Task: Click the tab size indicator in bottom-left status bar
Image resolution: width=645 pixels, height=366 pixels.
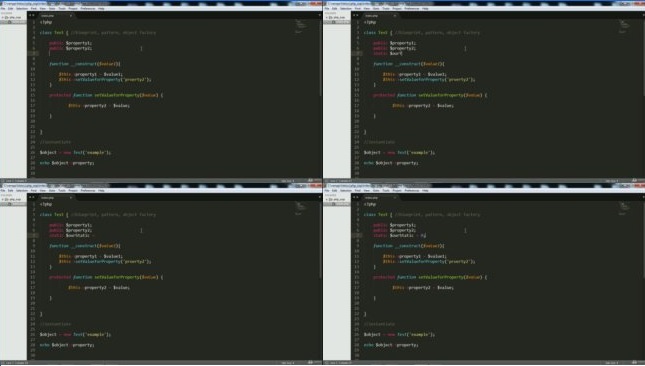Action: click(x=288, y=363)
